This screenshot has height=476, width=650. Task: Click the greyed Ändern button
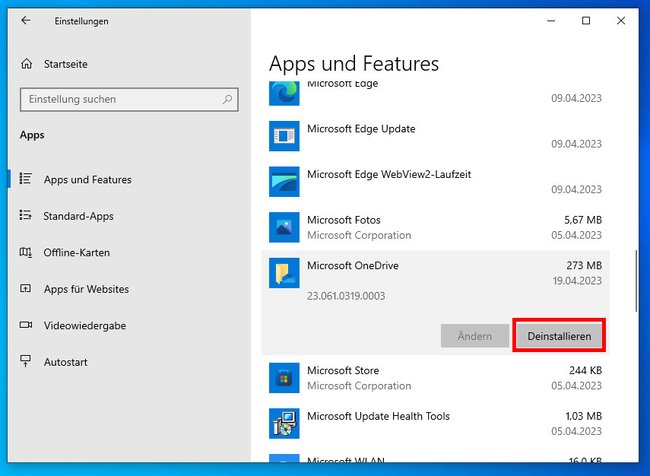click(475, 336)
